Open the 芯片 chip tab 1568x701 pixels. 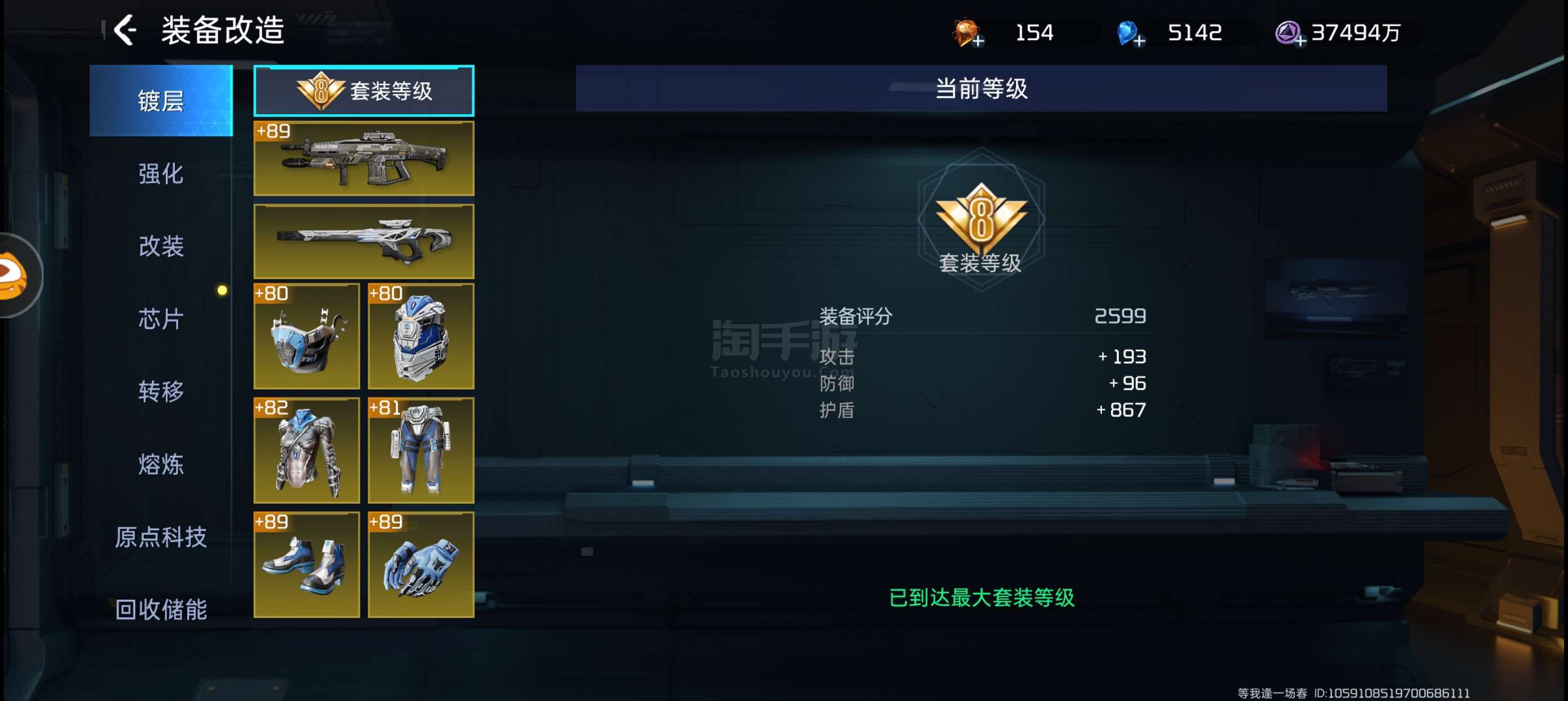point(161,318)
